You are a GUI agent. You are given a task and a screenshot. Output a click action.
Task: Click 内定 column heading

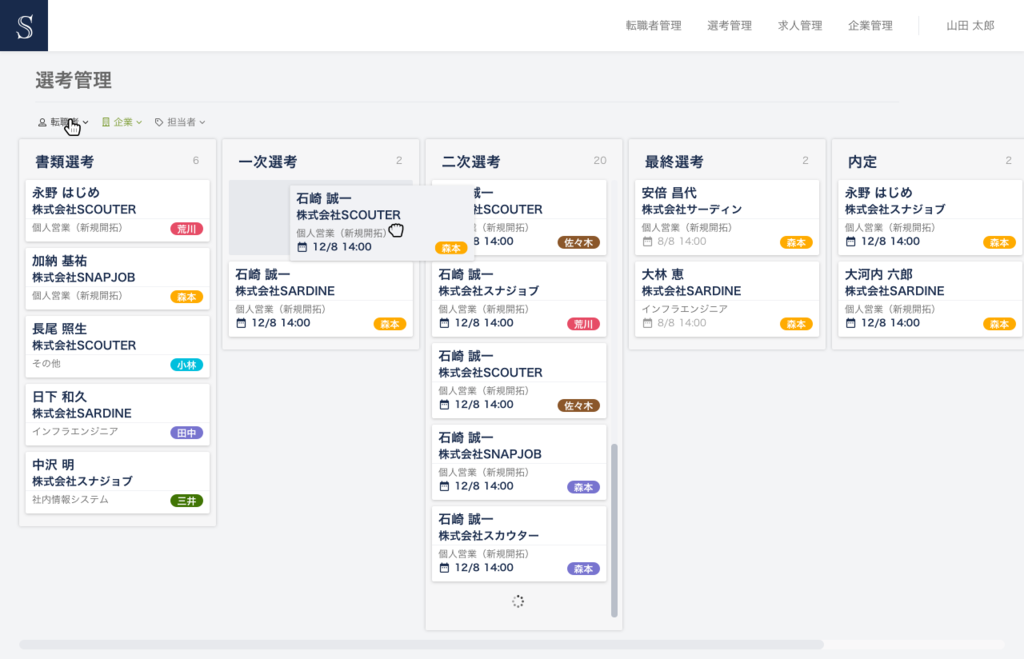pyautogui.click(x=862, y=162)
